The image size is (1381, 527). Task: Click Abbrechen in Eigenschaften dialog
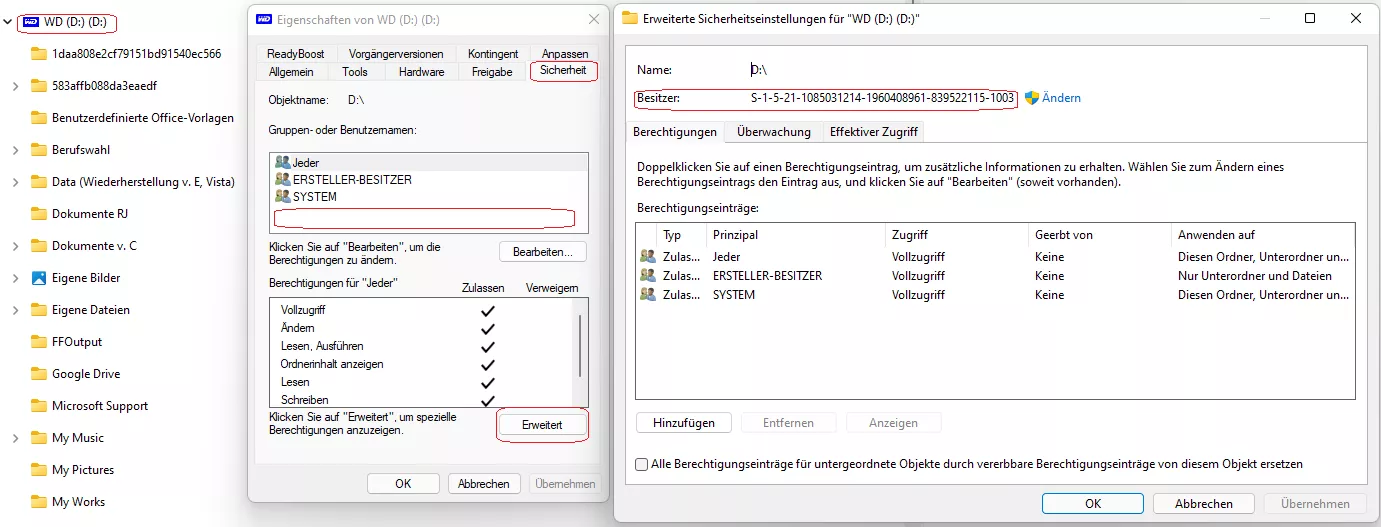click(x=484, y=483)
